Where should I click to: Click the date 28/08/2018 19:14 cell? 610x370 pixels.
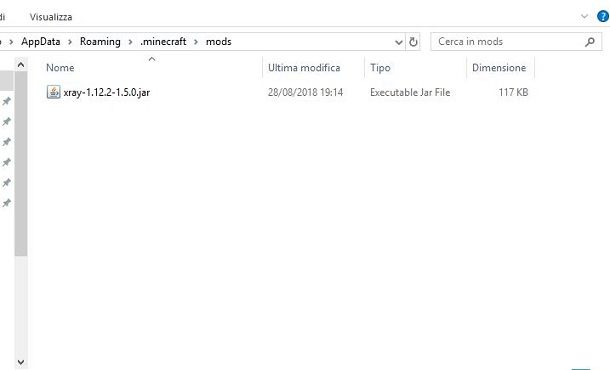[x=305, y=93]
